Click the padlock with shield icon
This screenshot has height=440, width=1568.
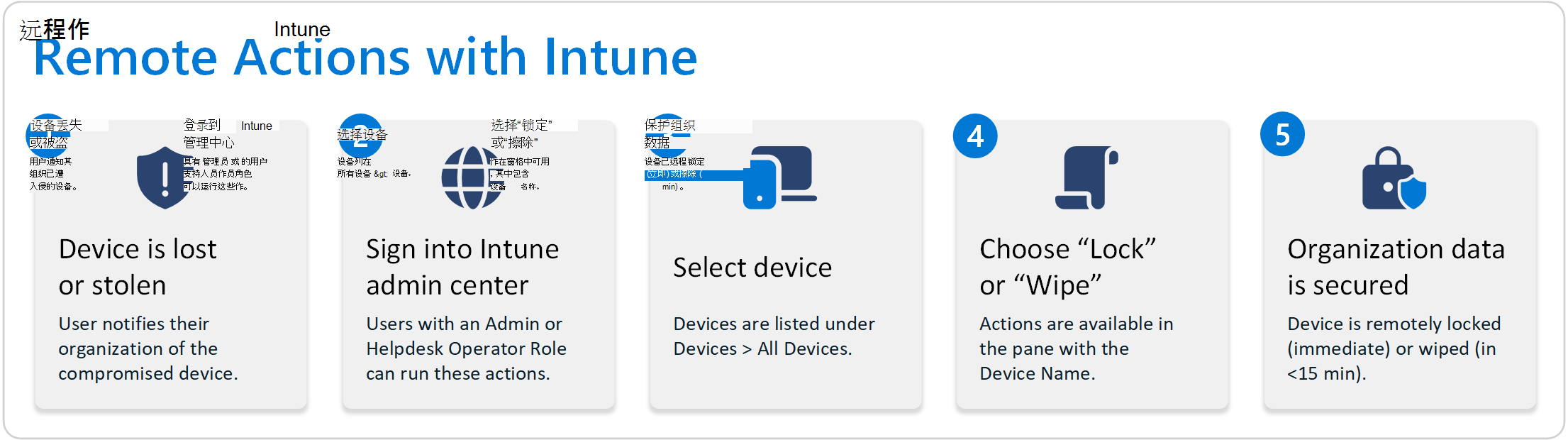click(1394, 178)
